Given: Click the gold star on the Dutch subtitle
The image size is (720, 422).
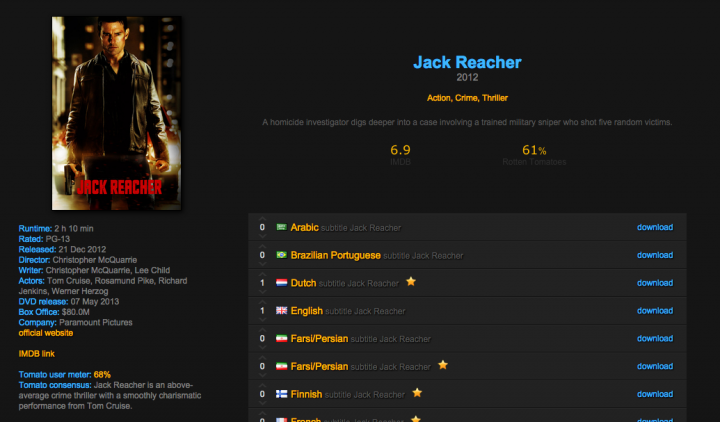Looking at the screenshot, I should pos(411,281).
